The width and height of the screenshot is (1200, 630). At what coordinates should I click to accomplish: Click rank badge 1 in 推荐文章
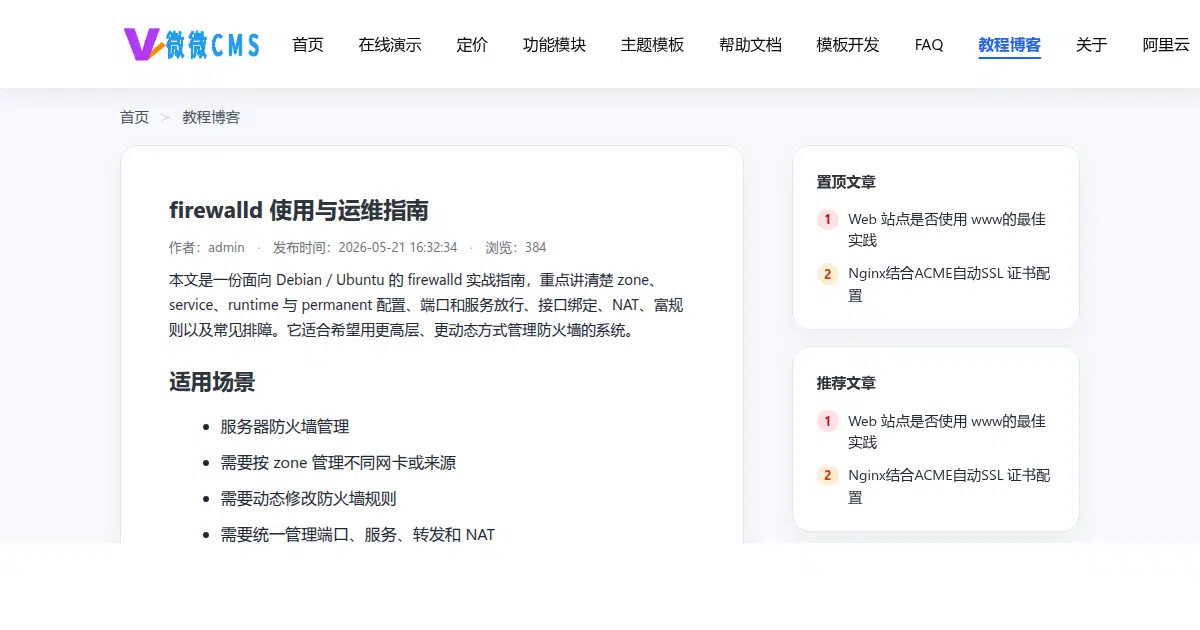[x=827, y=421]
